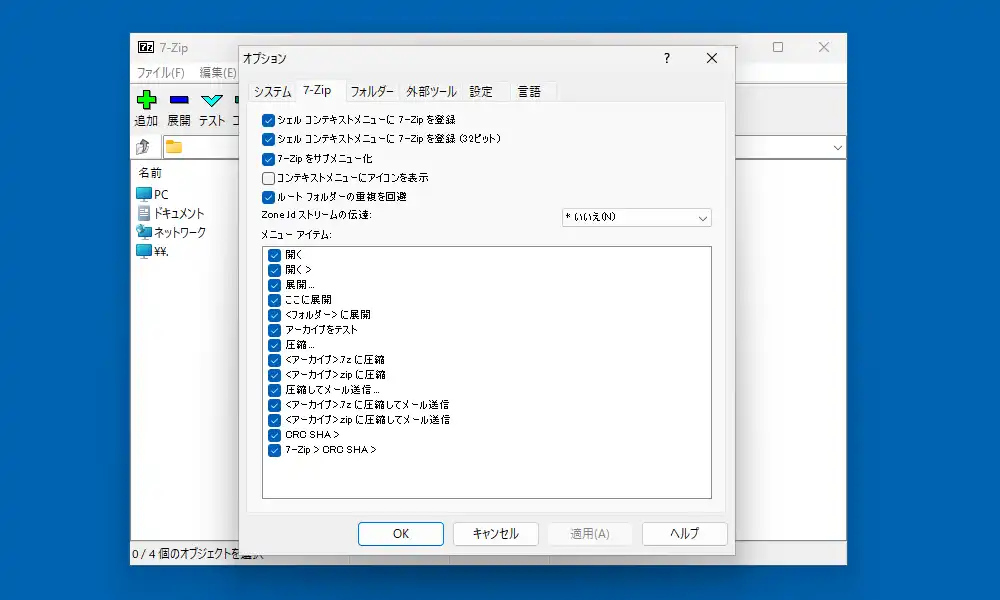1000x600 pixels.
Task: Toggle シェル コンテキストメニューに 7-Zip を登録 checkbox
Action: tap(268, 120)
